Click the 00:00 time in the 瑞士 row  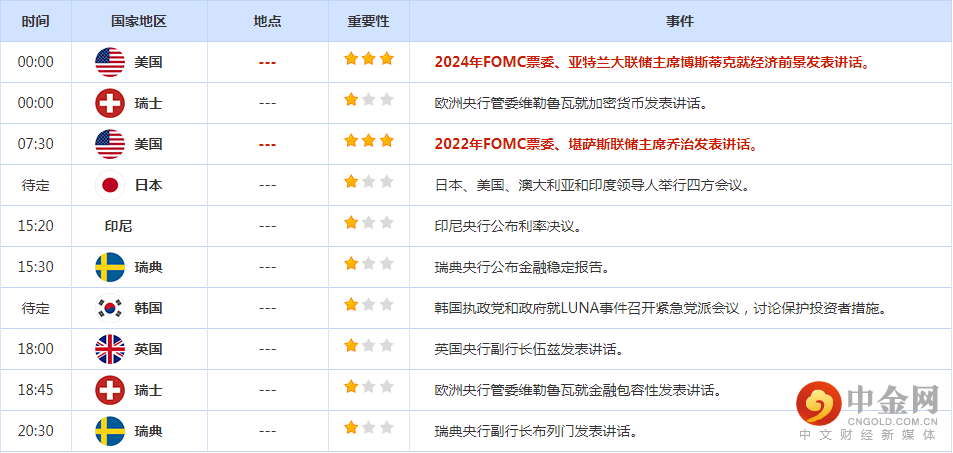tap(36, 103)
